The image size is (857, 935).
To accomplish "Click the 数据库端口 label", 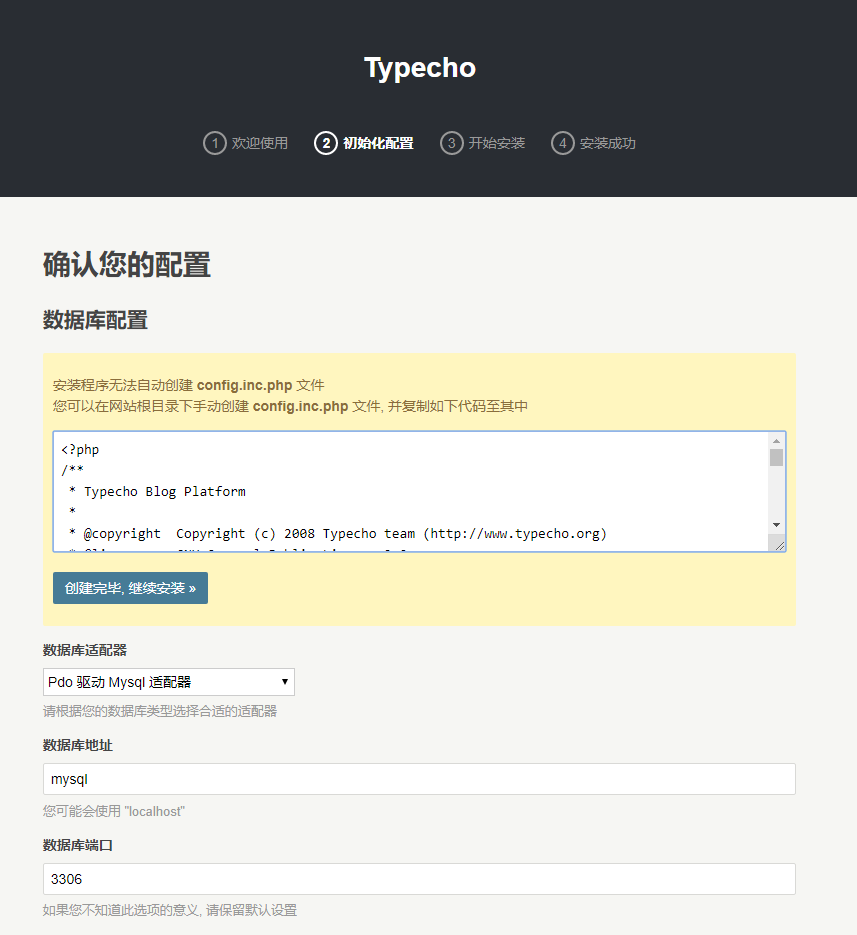I will coord(78,845).
